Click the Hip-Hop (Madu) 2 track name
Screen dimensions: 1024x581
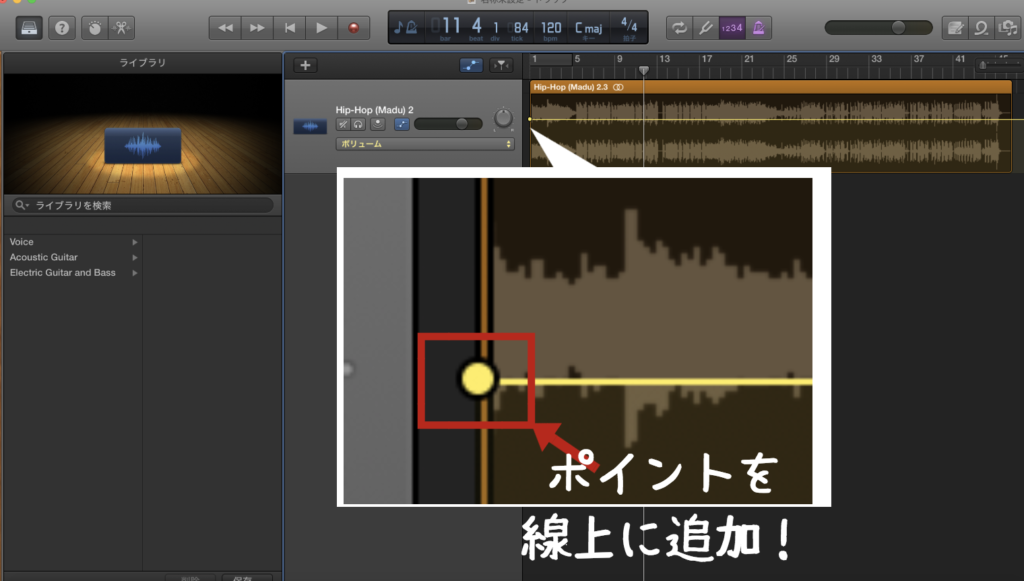point(374,110)
